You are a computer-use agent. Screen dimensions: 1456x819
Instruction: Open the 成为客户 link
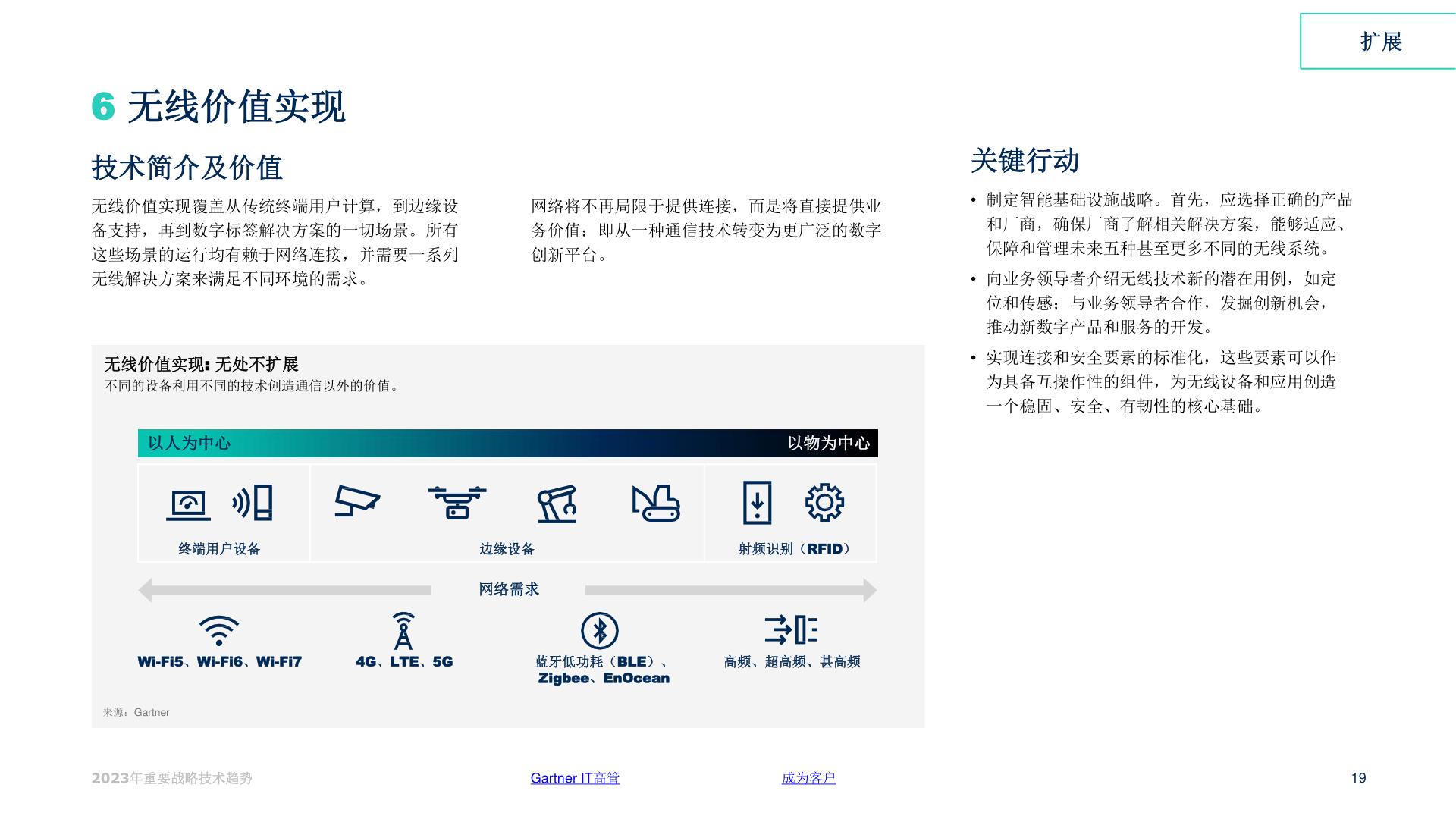[808, 778]
